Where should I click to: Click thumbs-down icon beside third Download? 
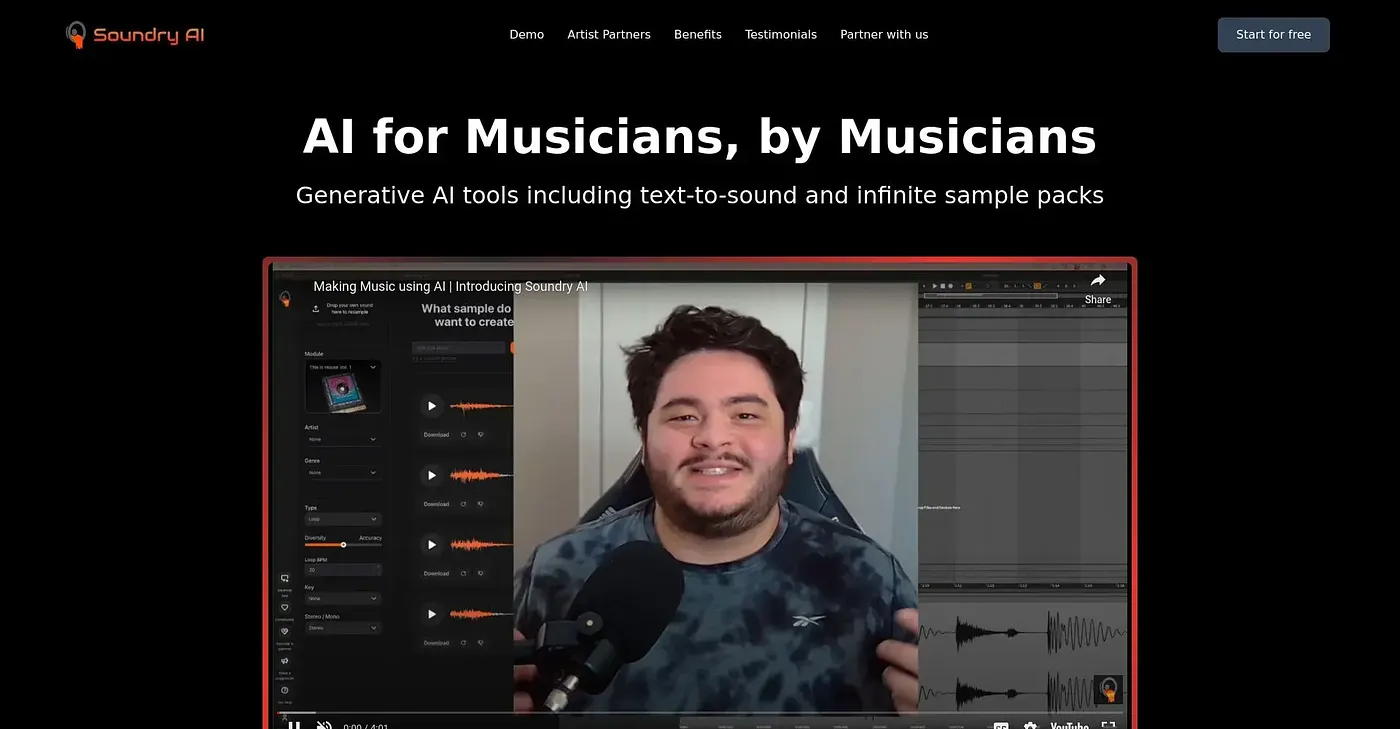pyautogui.click(x=481, y=574)
